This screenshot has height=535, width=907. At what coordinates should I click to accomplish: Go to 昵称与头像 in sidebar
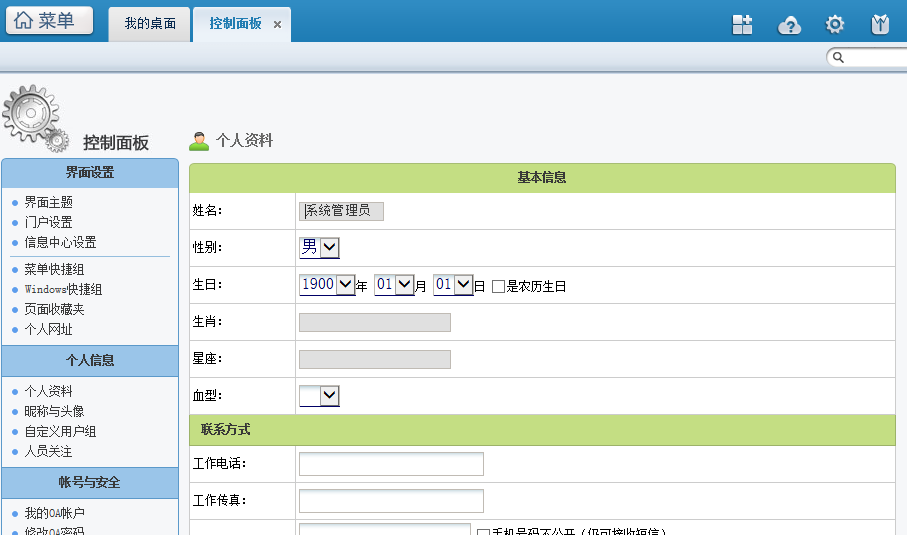pyautogui.click(x=54, y=411)
